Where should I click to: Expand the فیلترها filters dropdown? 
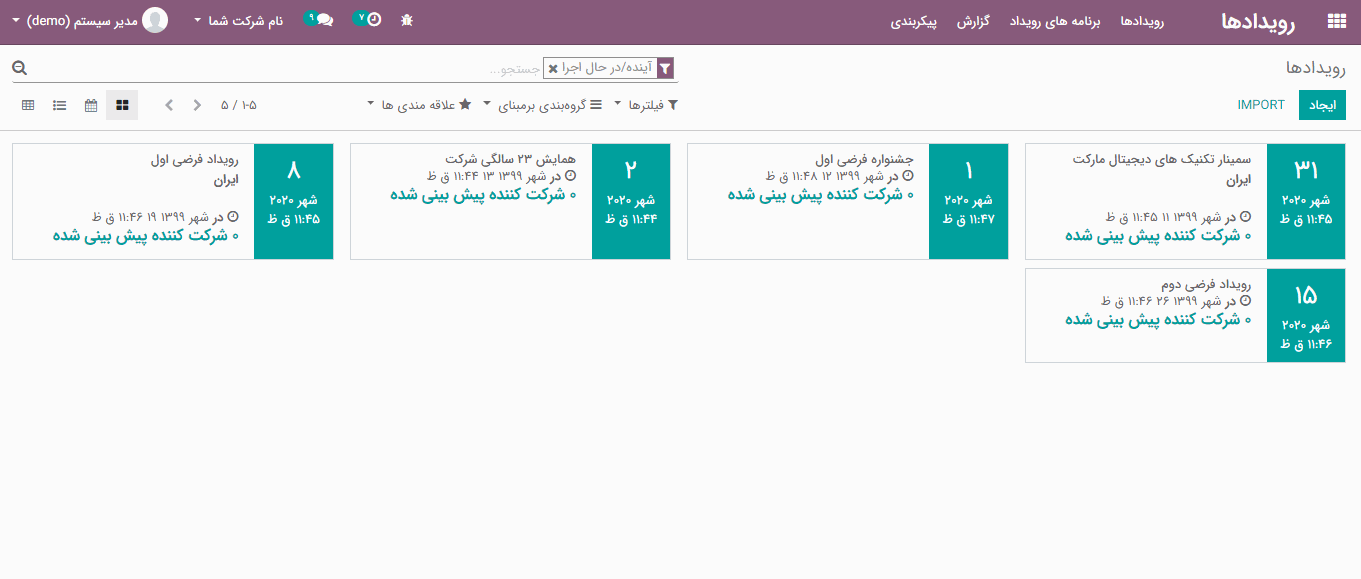pos(645,105)
